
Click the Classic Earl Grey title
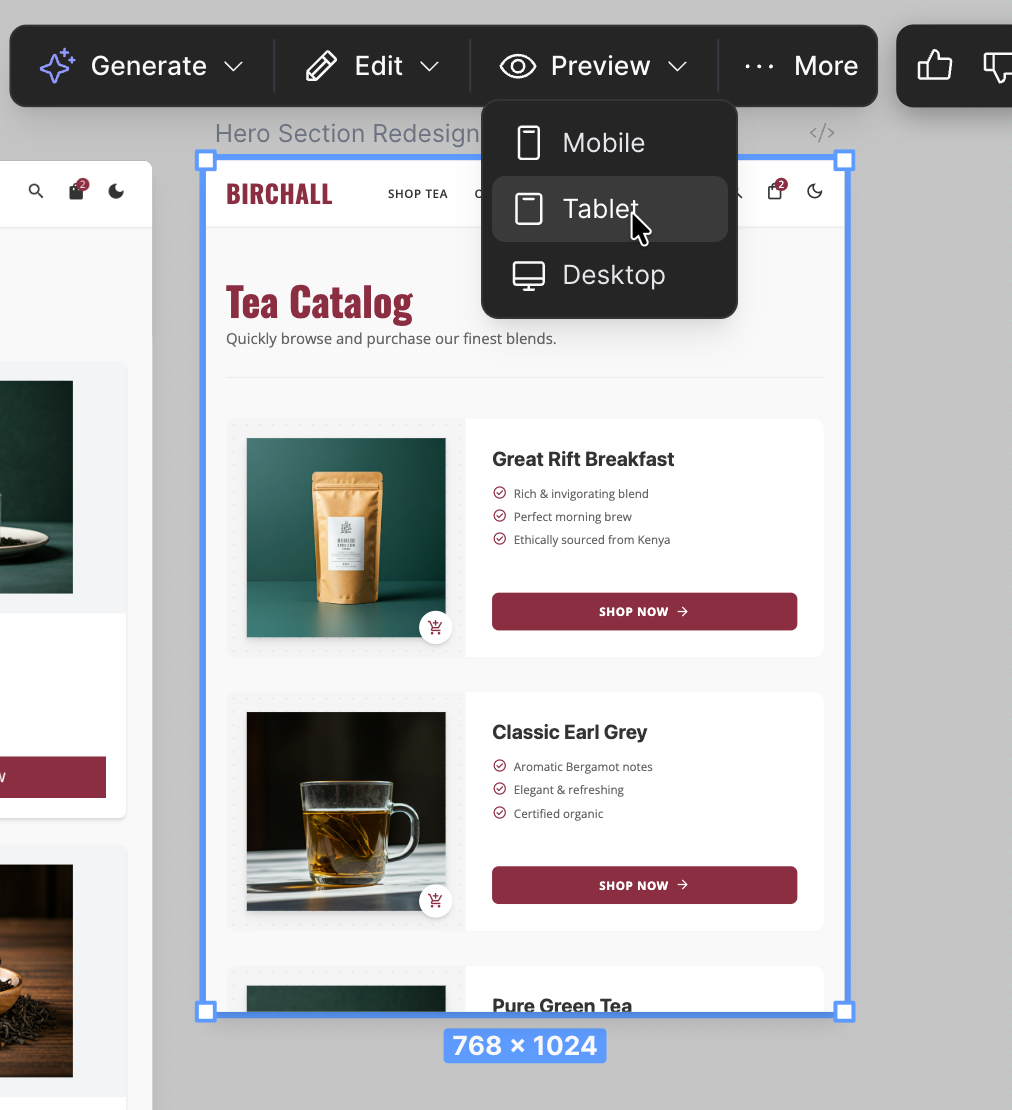pos(570,732)
